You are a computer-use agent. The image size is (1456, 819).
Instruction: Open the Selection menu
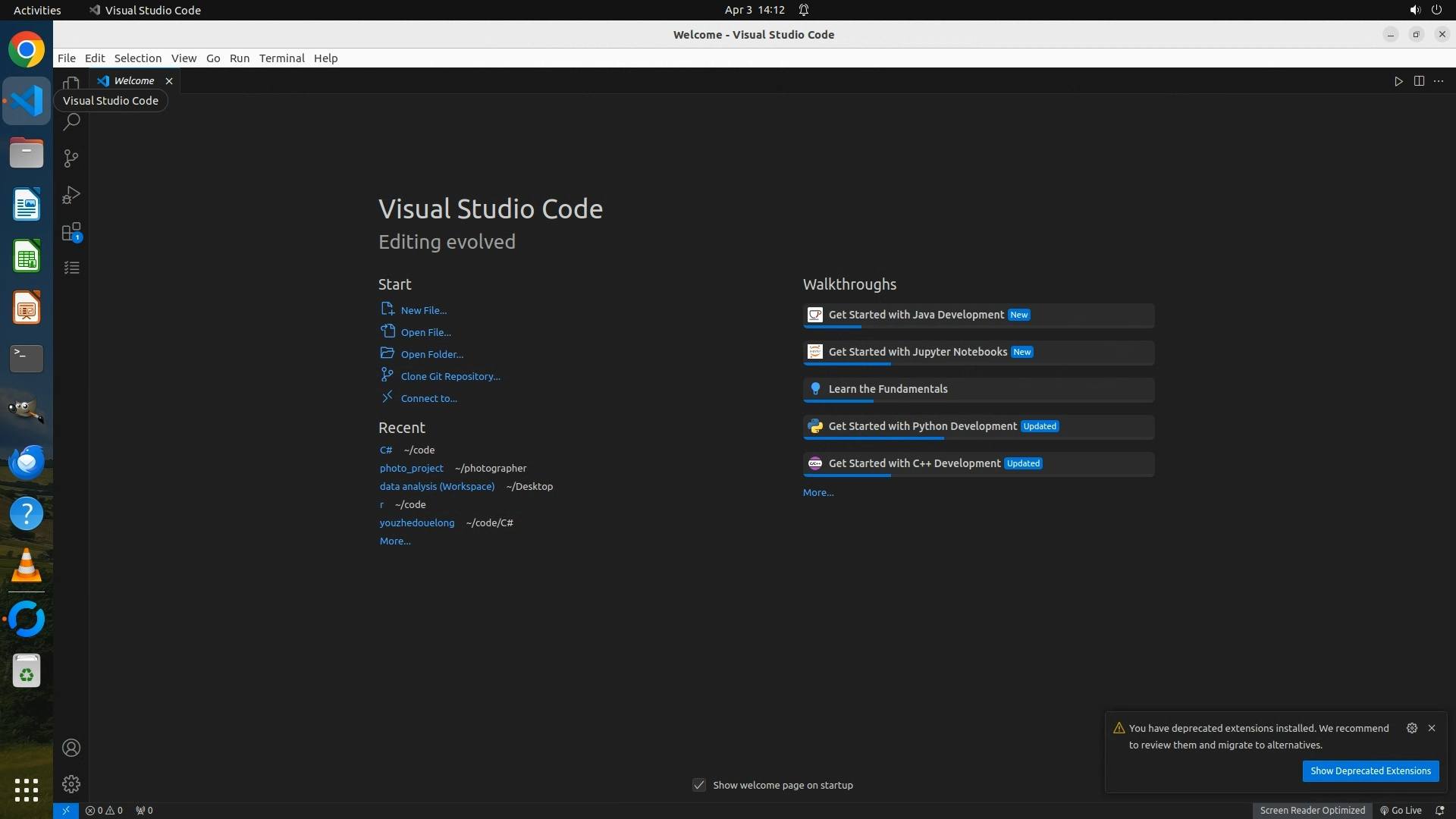click(137, 58)
